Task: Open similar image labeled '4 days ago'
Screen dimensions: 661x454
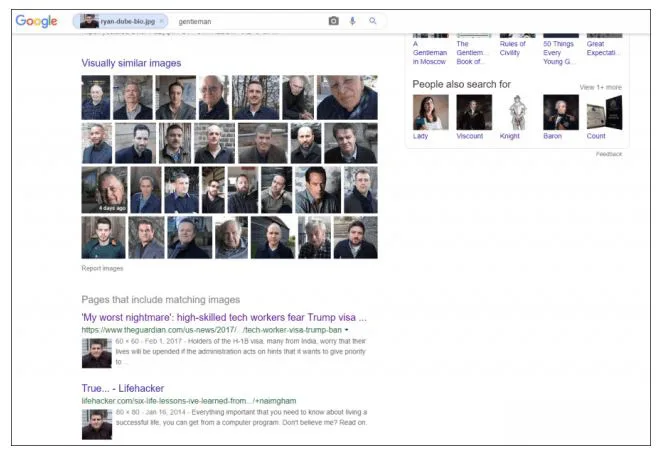Action: 103,190
